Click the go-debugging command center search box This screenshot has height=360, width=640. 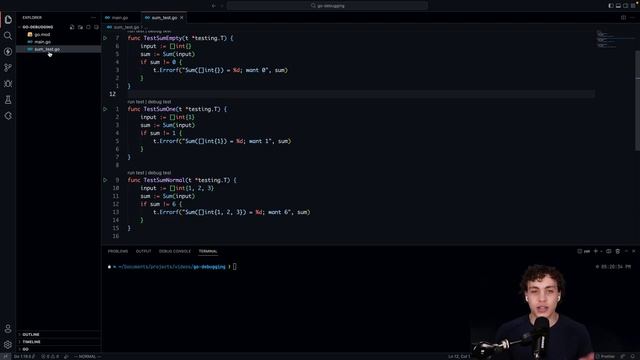(327, 6)
